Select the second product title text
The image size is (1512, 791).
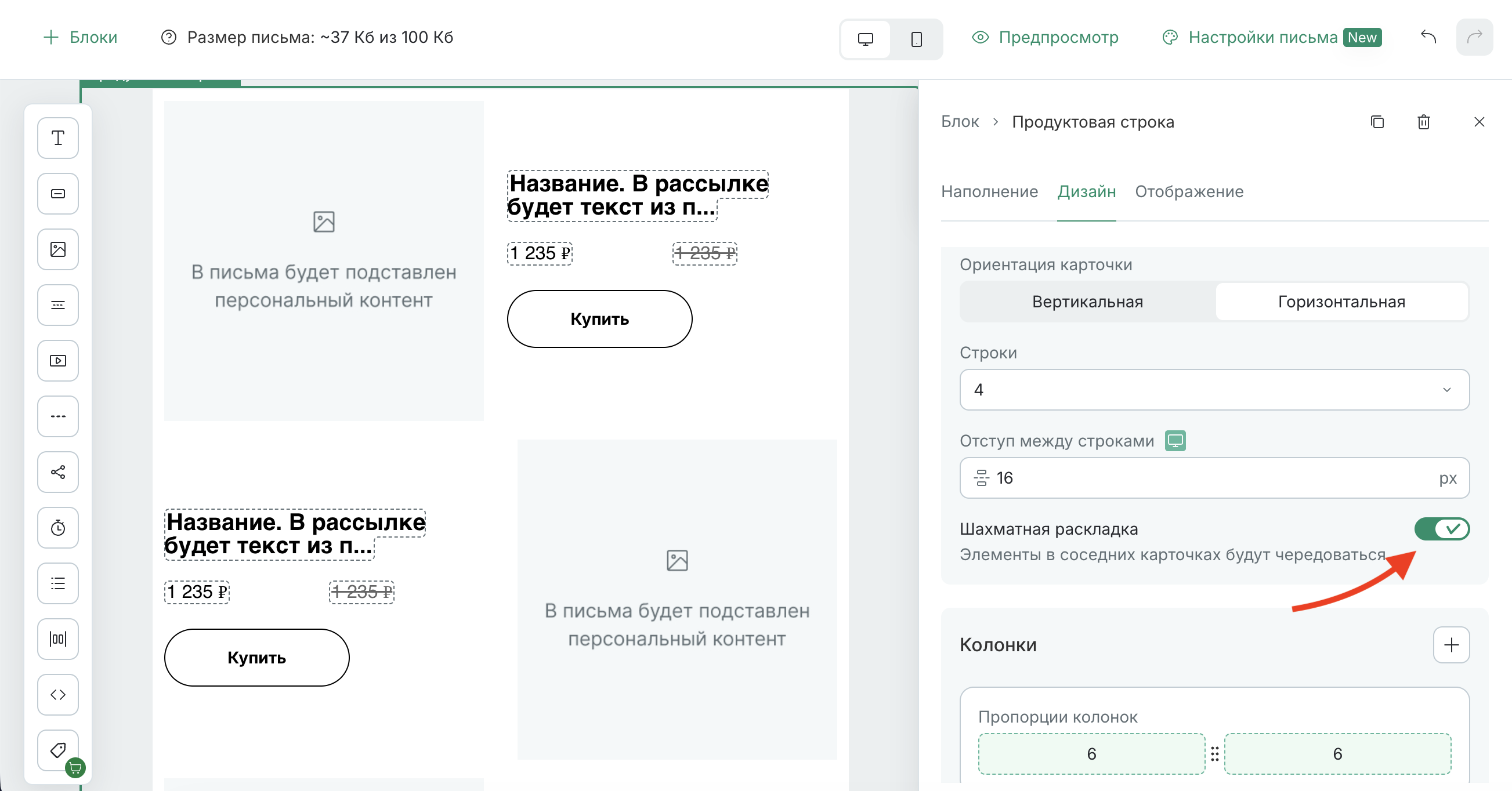[295, 534]
